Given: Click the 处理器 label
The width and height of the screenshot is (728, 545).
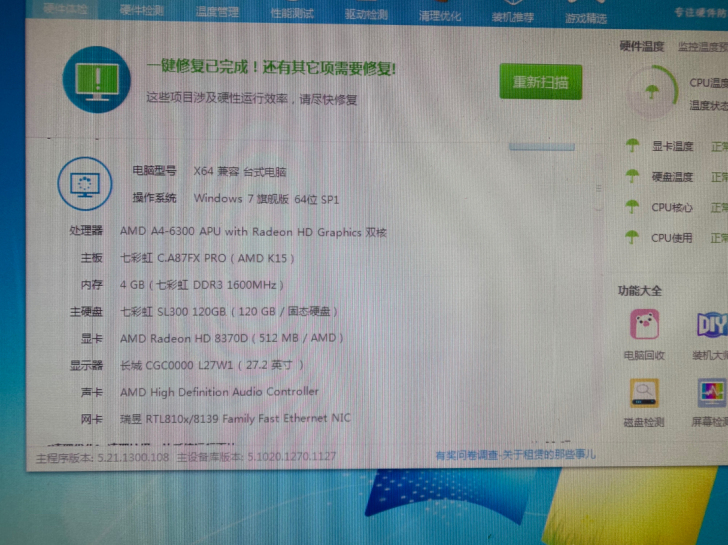Looking at the screenshot, I should pyautogui.click(x=86, y=230).
